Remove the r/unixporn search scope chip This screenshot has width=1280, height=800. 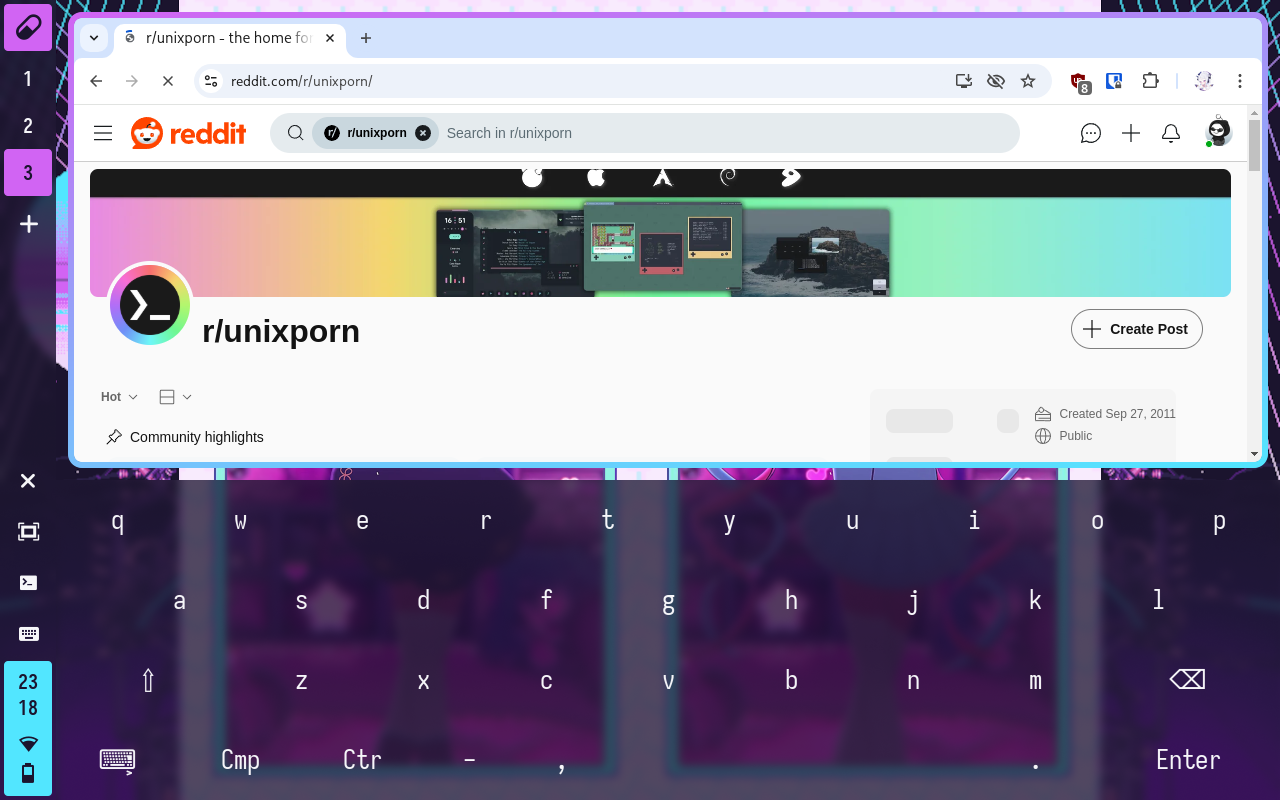click(x=423, y=133)
